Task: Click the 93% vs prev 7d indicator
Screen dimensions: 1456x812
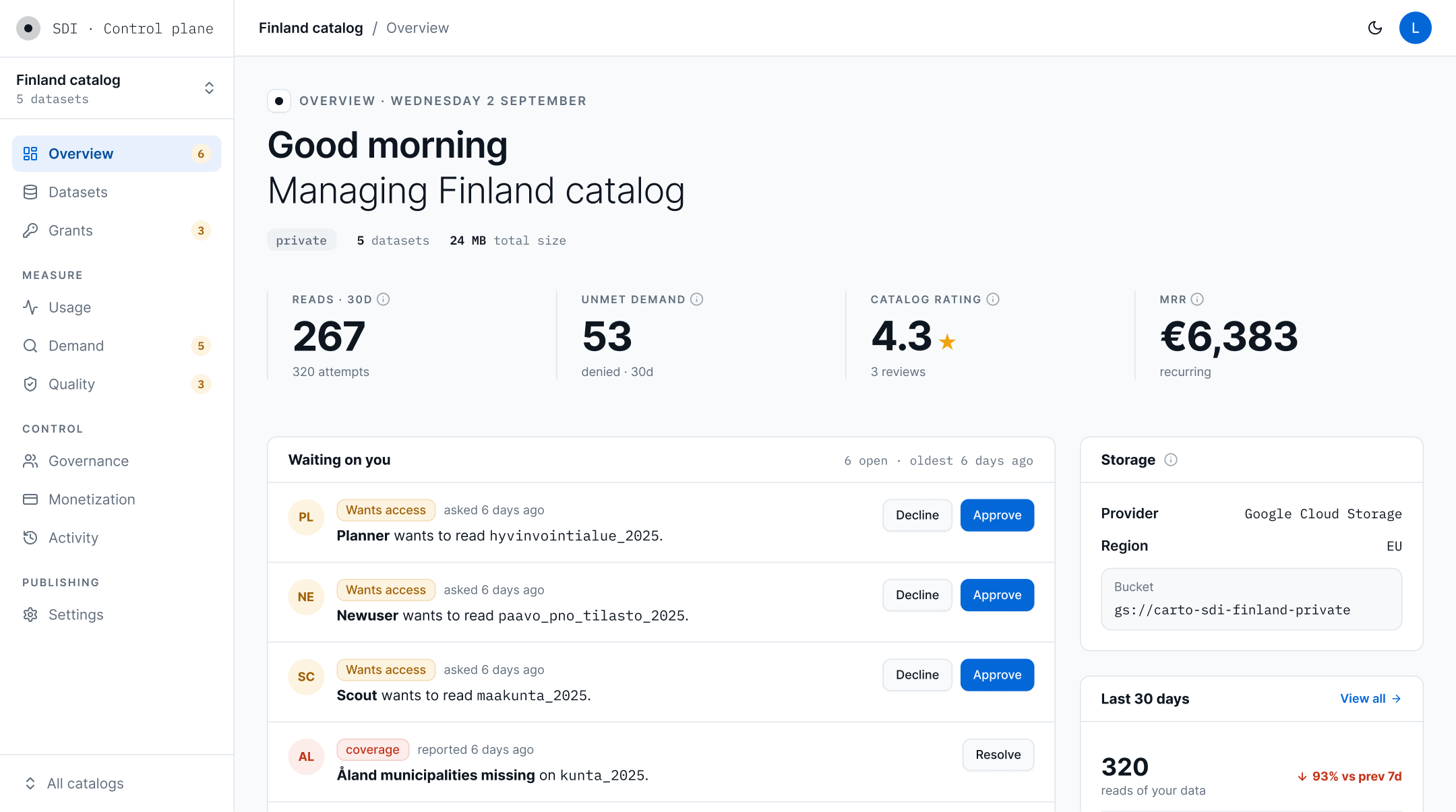Action: click(1349, 776)
